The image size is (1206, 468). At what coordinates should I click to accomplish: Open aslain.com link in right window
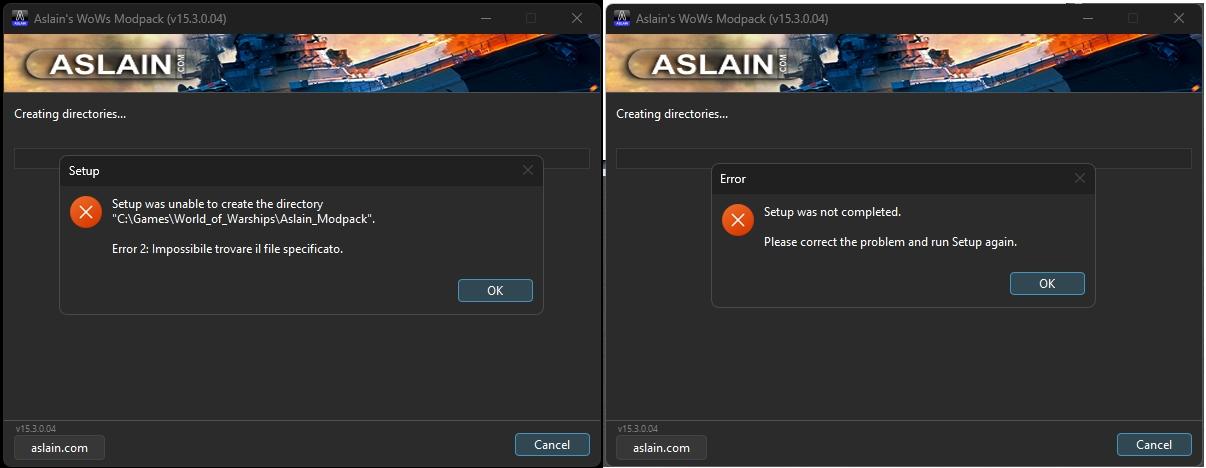click(x=661, y=447)
